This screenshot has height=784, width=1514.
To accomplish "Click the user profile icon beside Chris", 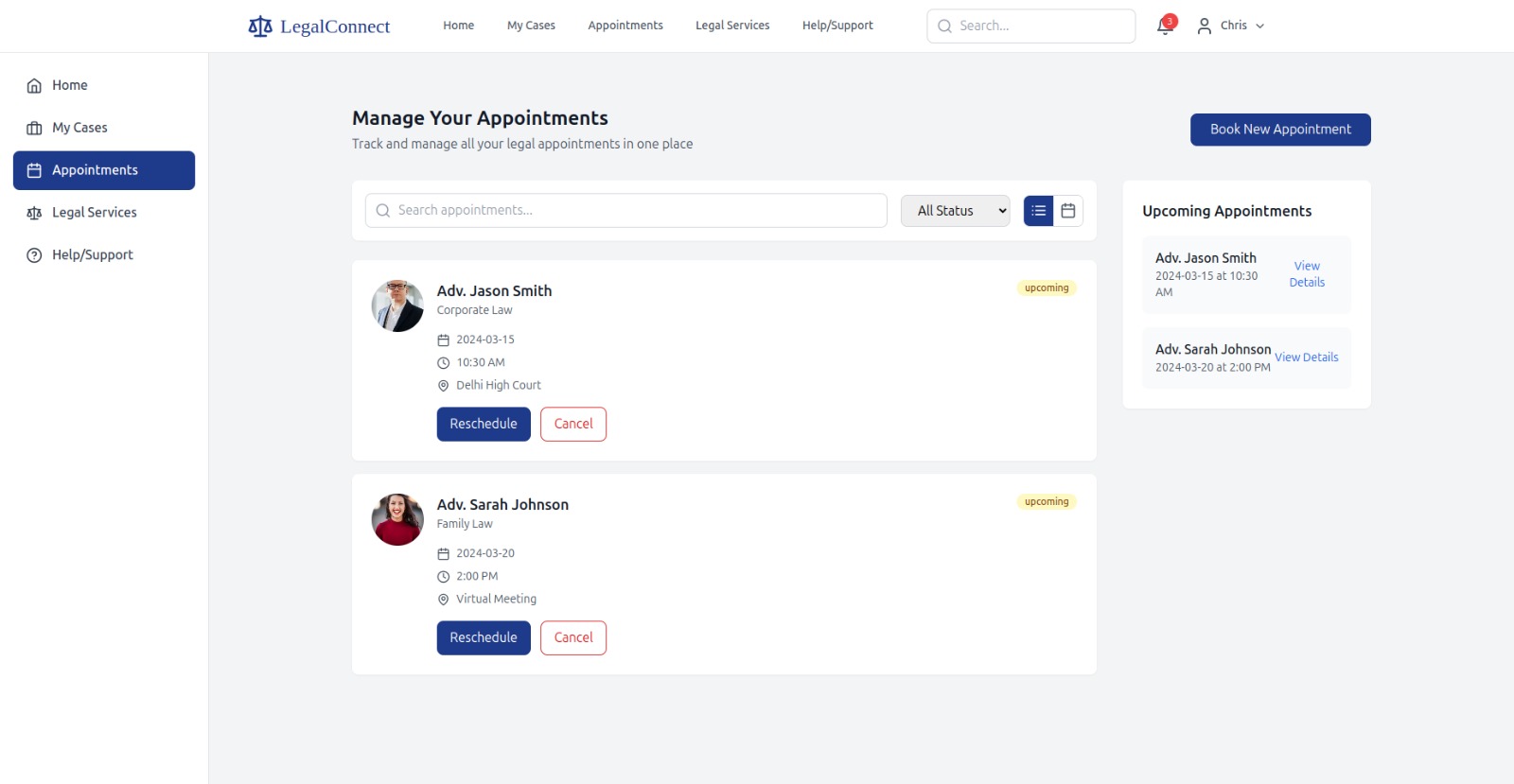I will pos(1204,26).
